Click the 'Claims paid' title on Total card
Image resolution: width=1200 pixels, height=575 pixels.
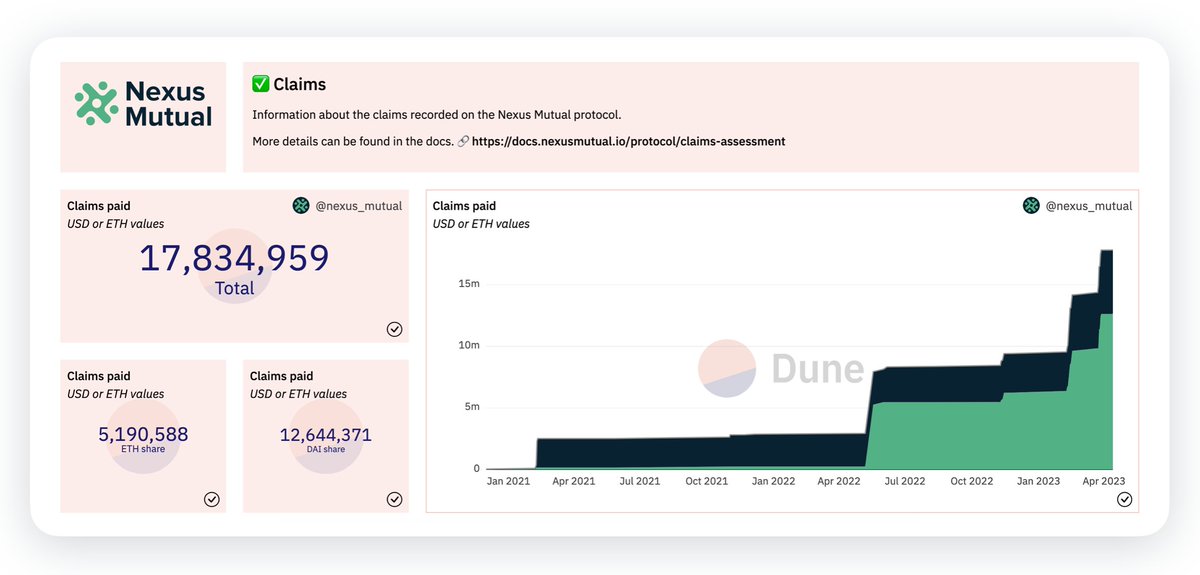(x=99, y=206)
